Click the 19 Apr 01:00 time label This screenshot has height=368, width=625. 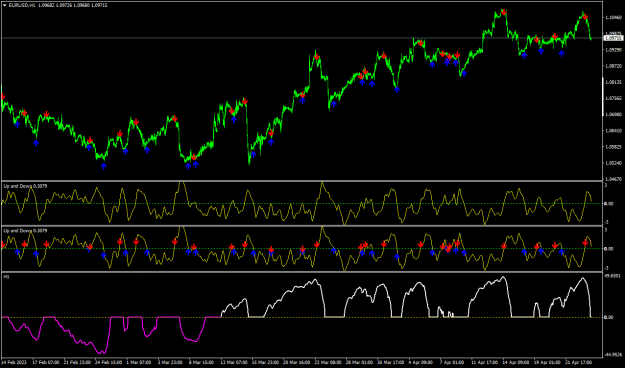[x=547, y=362]
